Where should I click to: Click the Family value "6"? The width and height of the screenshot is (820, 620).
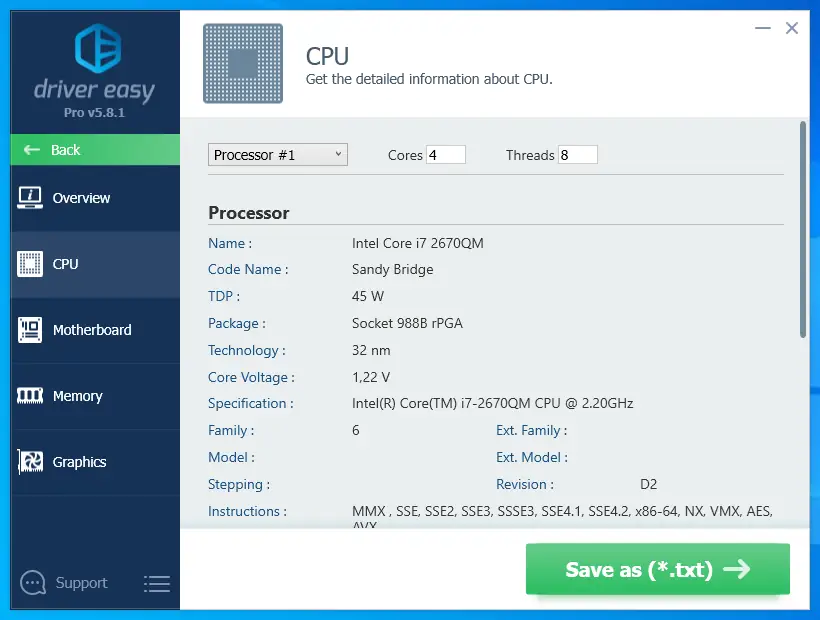pos(356,430)
